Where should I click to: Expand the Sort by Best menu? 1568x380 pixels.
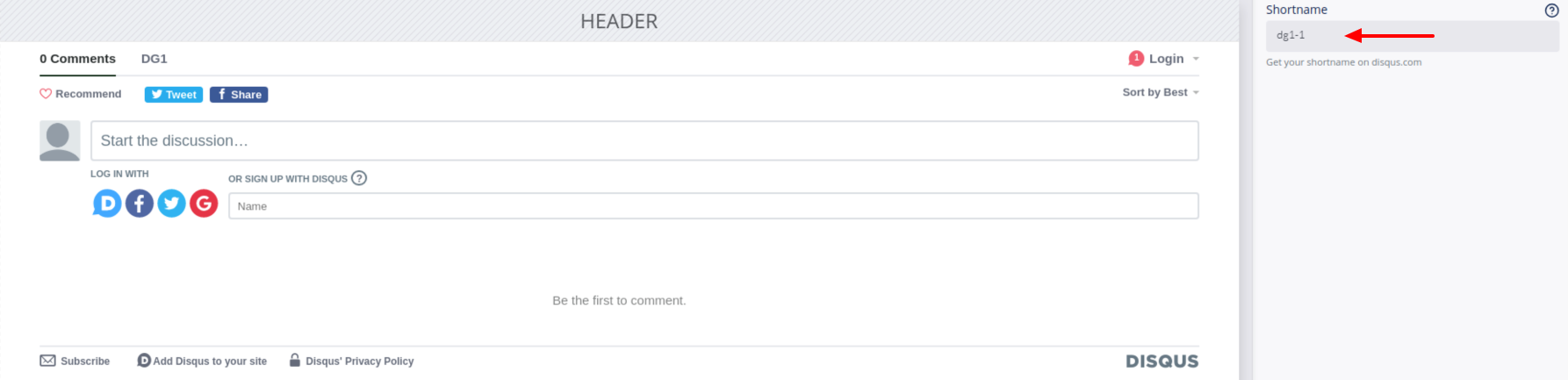pos(1161,92)
